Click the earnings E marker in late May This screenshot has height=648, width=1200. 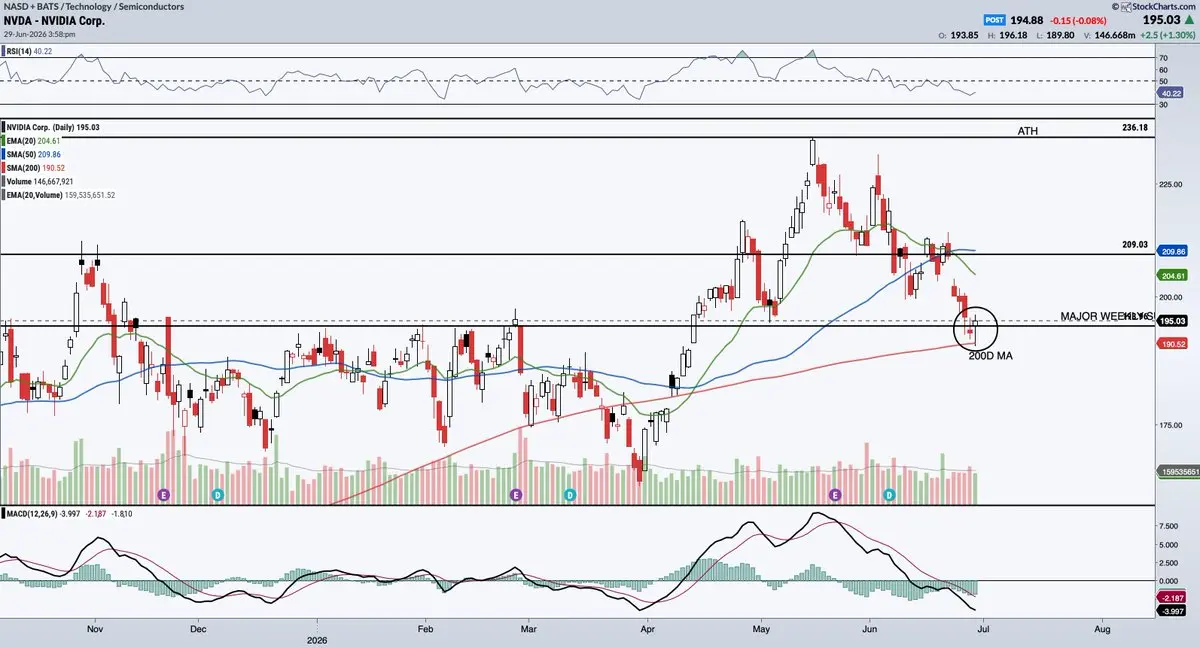click(836, 495)
